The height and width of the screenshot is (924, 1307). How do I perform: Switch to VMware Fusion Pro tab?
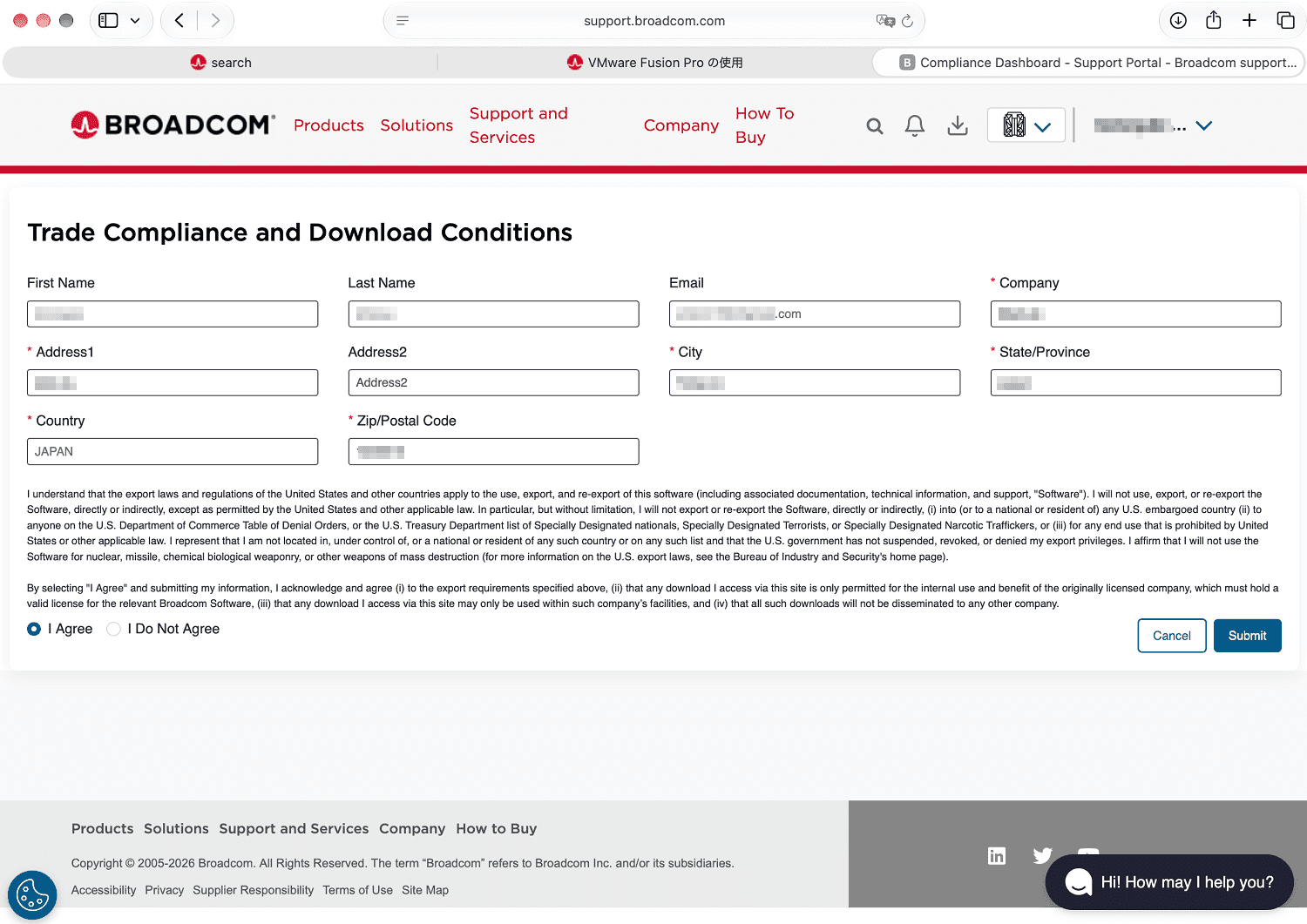point(654,63)
